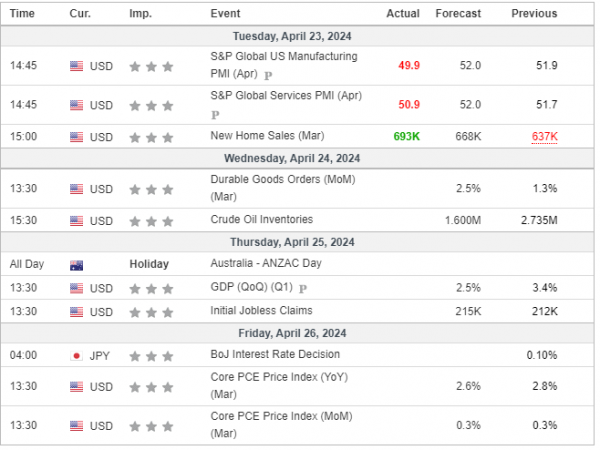Click importance stars for Durable Goods Orders
The width and height of the screenshot is (600, 450).
coord(151,189)
